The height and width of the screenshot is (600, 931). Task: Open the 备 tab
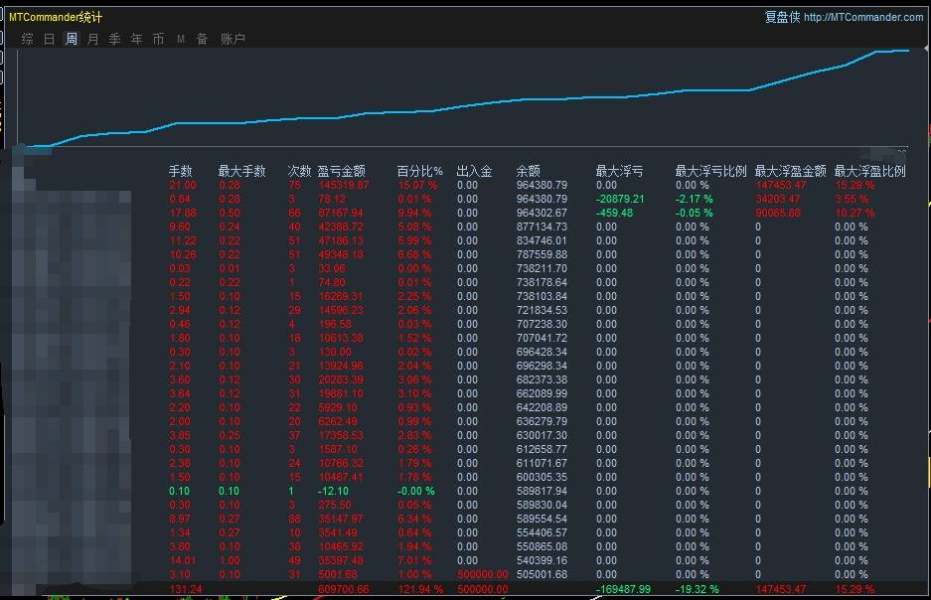[202, 39]
